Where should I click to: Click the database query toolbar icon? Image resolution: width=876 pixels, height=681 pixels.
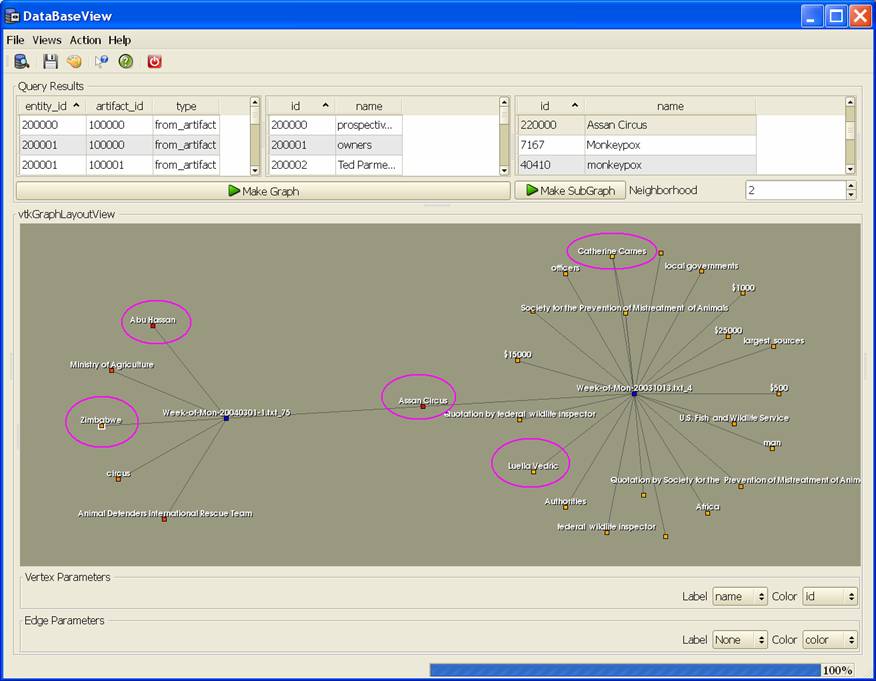pos(22,61)
